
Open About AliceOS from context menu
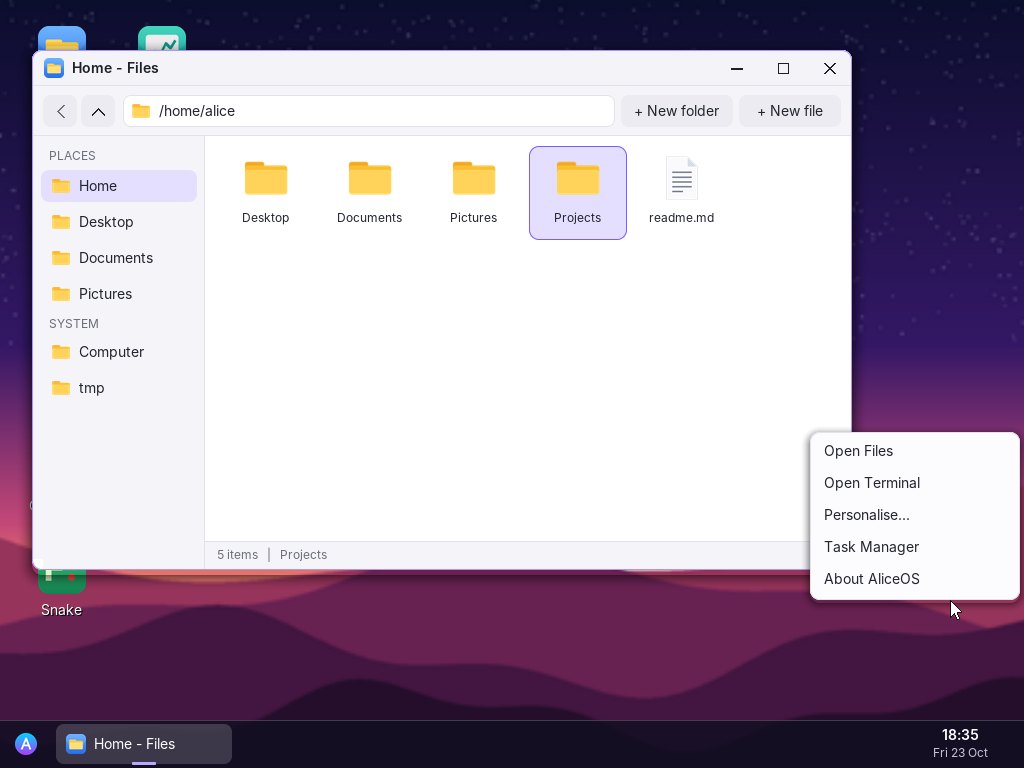click(914, 579)
